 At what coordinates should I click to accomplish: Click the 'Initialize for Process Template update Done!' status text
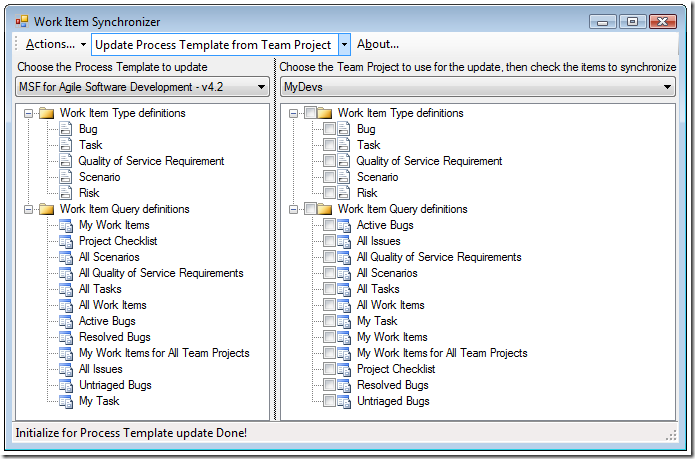click(x=131, y=433)
